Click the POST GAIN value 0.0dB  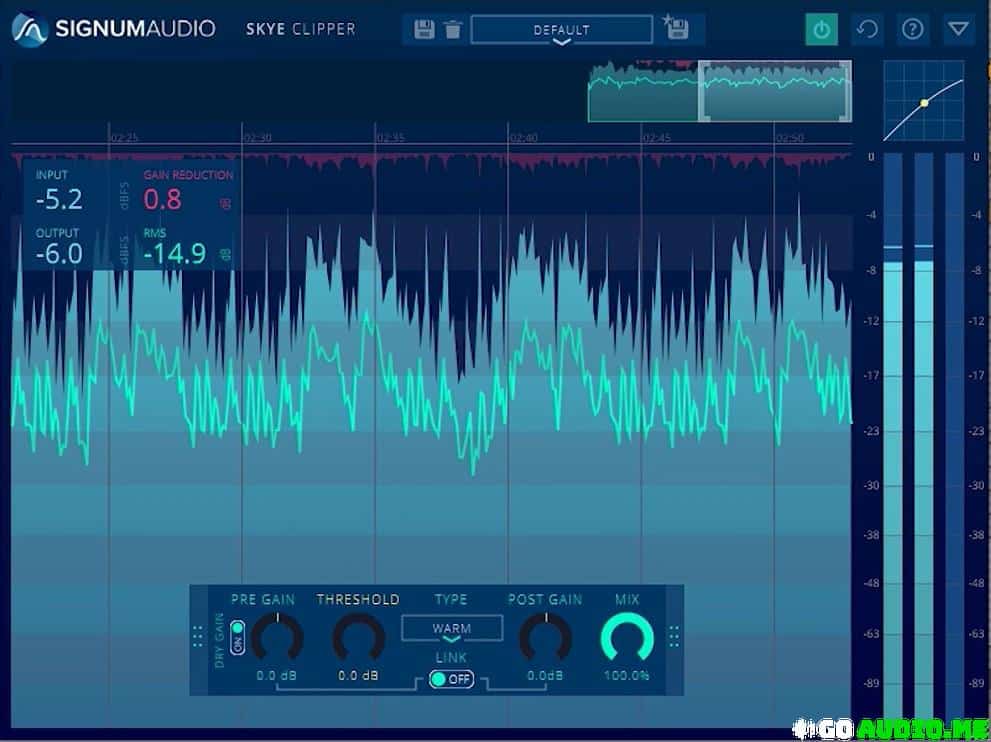click(x=545, y=676)
